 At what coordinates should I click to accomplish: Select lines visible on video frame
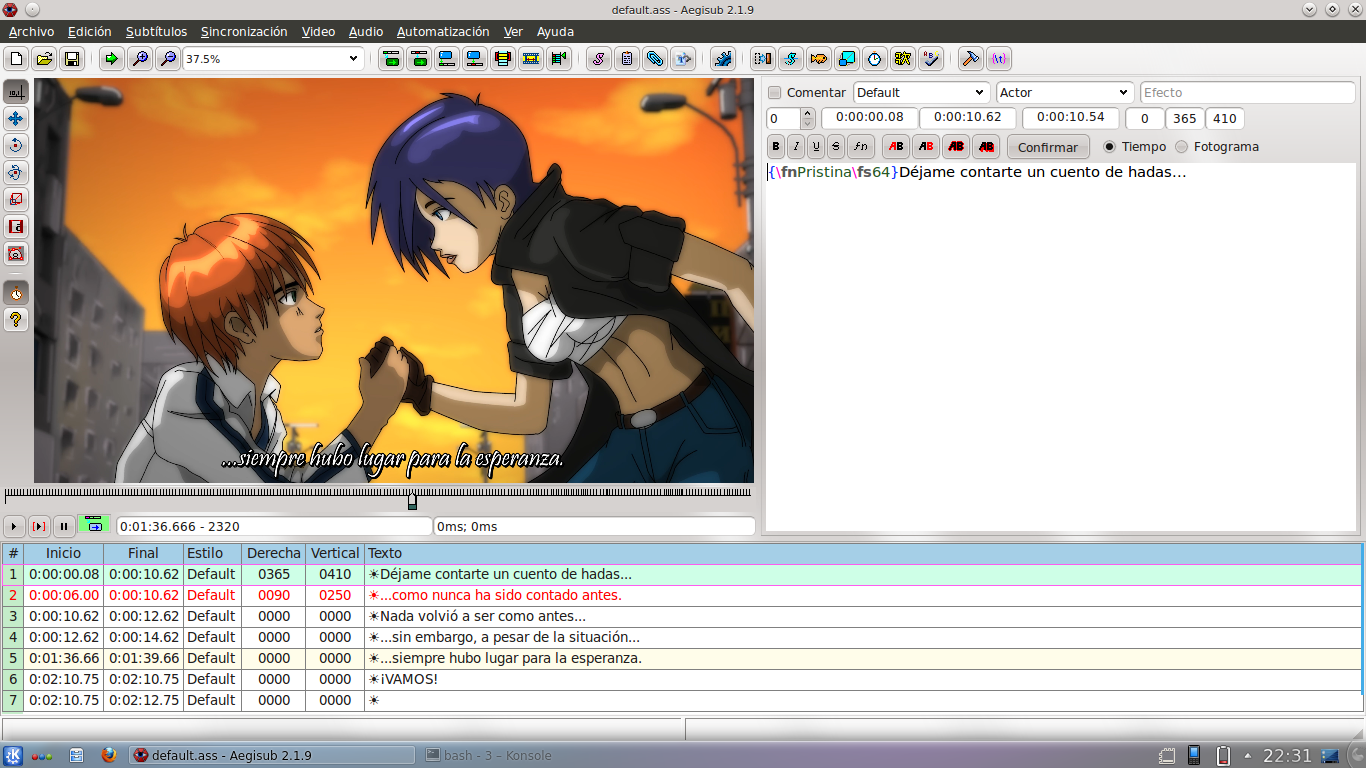(x=503, y=59)
